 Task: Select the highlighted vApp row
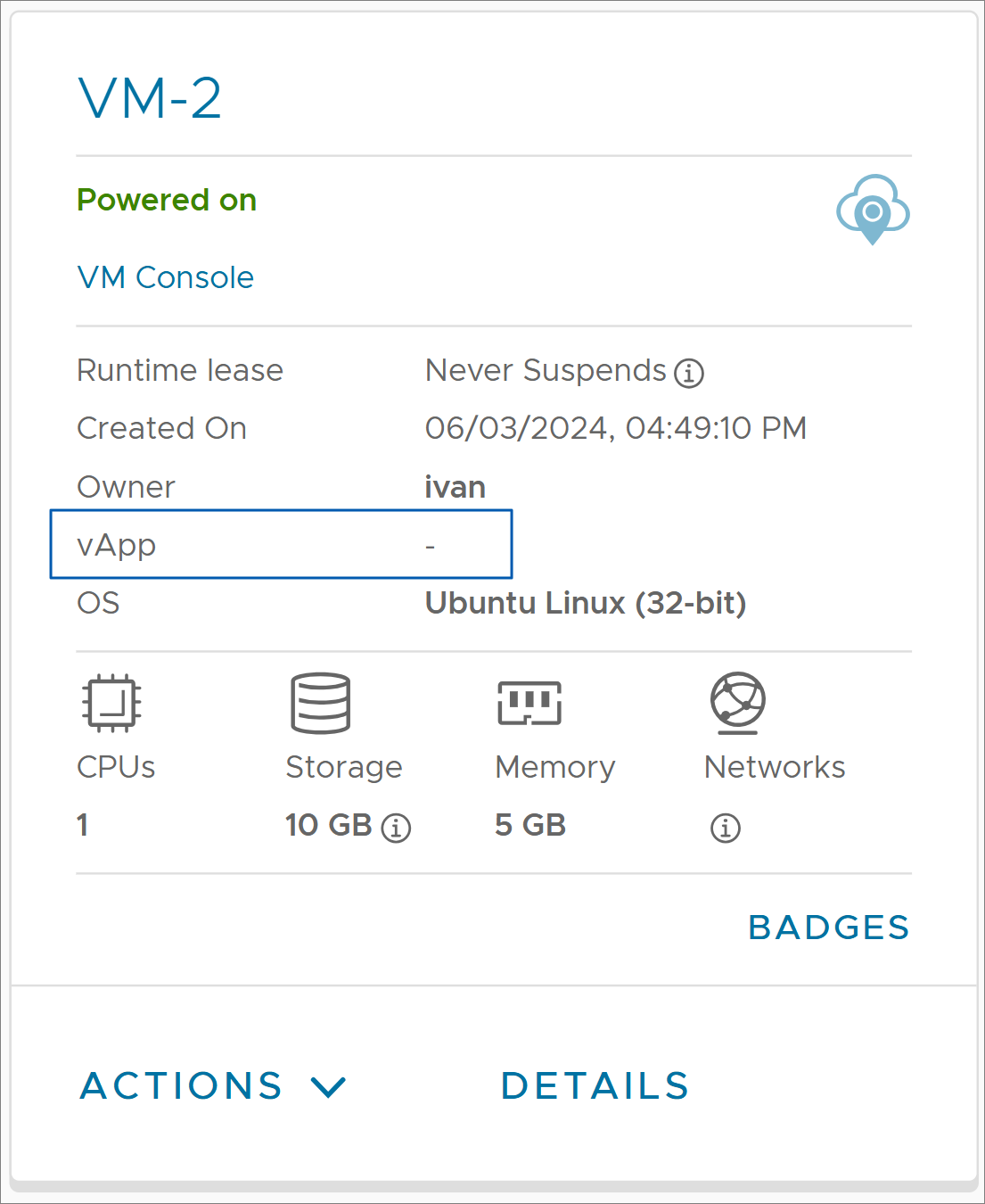tap(281, 544)
